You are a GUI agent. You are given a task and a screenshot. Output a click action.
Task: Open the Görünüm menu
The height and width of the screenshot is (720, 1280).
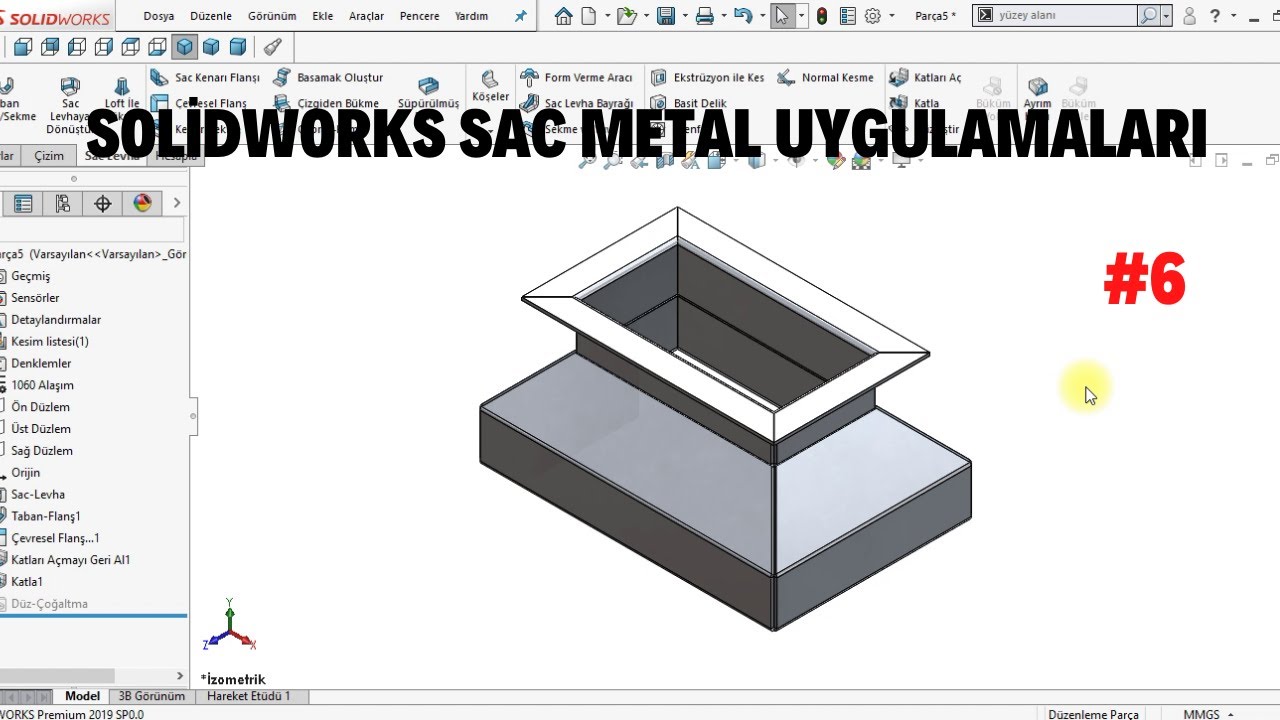pos(272,16)
